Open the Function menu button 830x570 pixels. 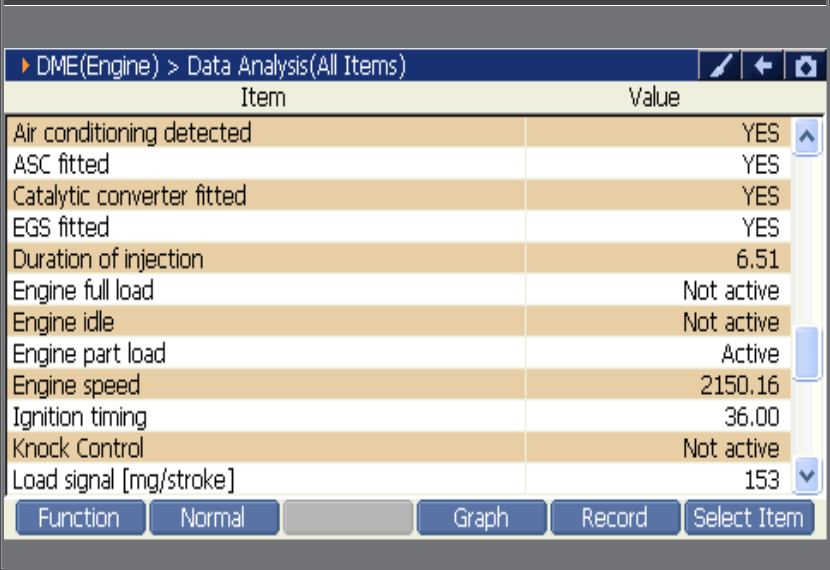click(x=80, y=518)
